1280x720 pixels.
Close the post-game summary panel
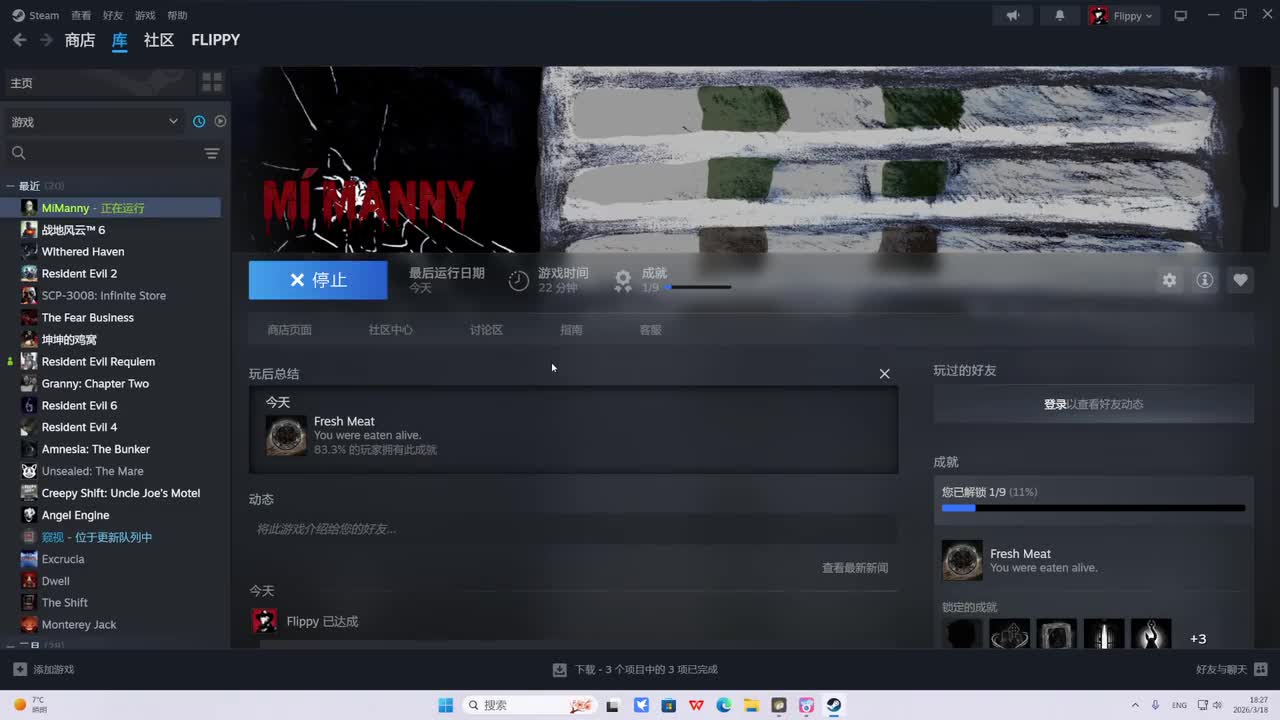point(884,373)
